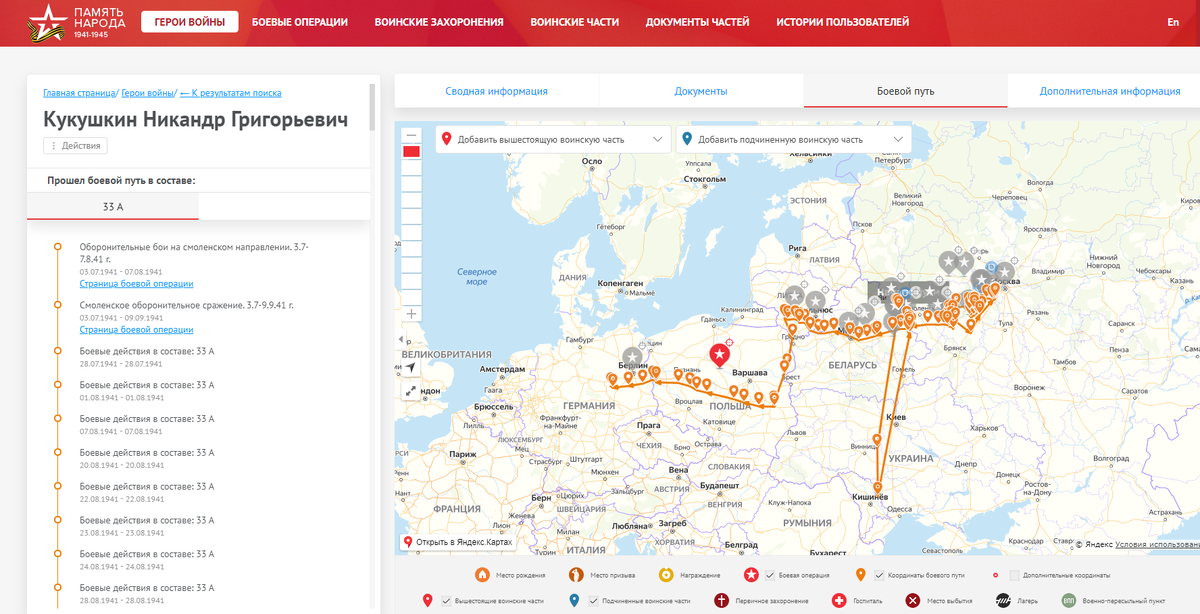Open the Действия actions menu
The width and height of the screenshot is (1200, 614).
pyautogui.click(x=75, y=146)
